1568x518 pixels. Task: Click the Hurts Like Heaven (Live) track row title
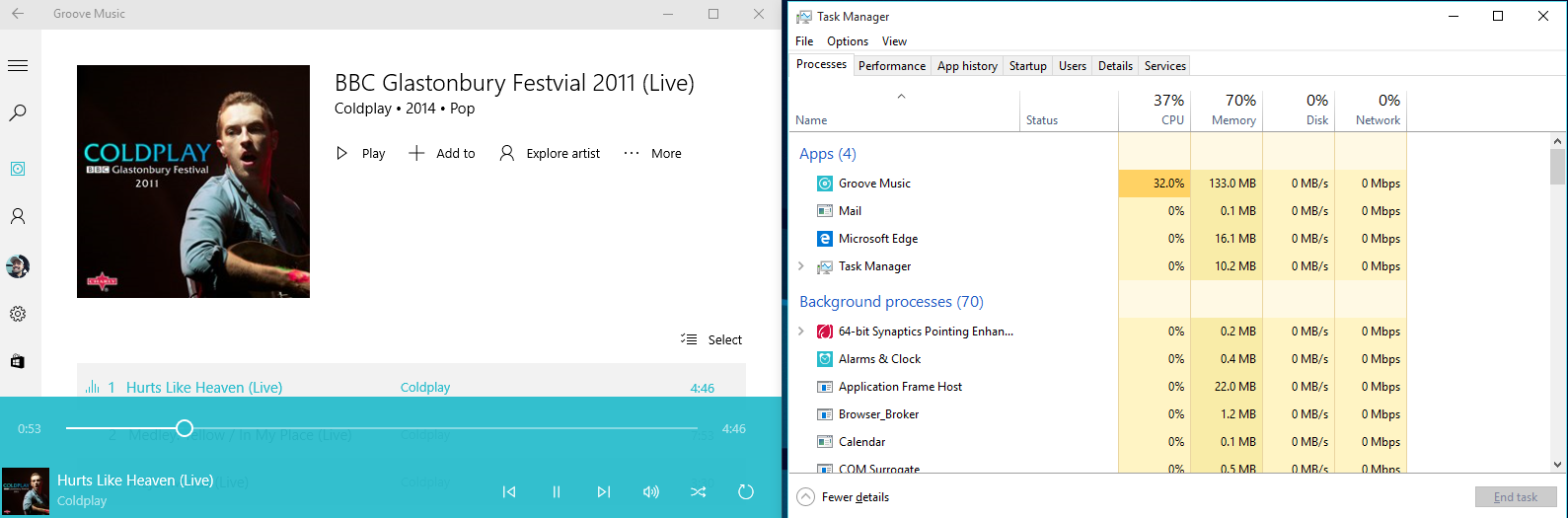[204, 388]
